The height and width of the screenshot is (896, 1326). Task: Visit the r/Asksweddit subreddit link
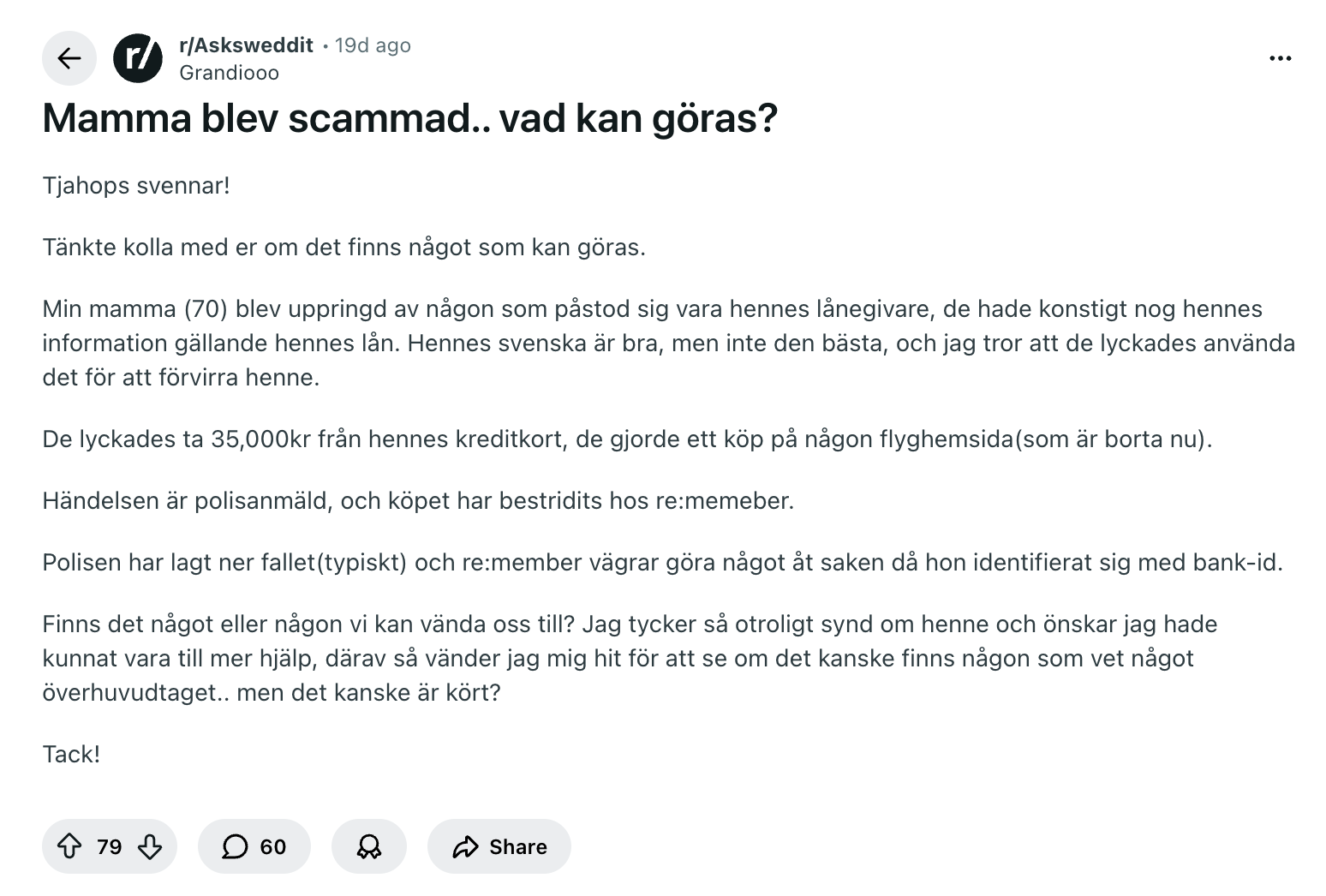[246, 45]
